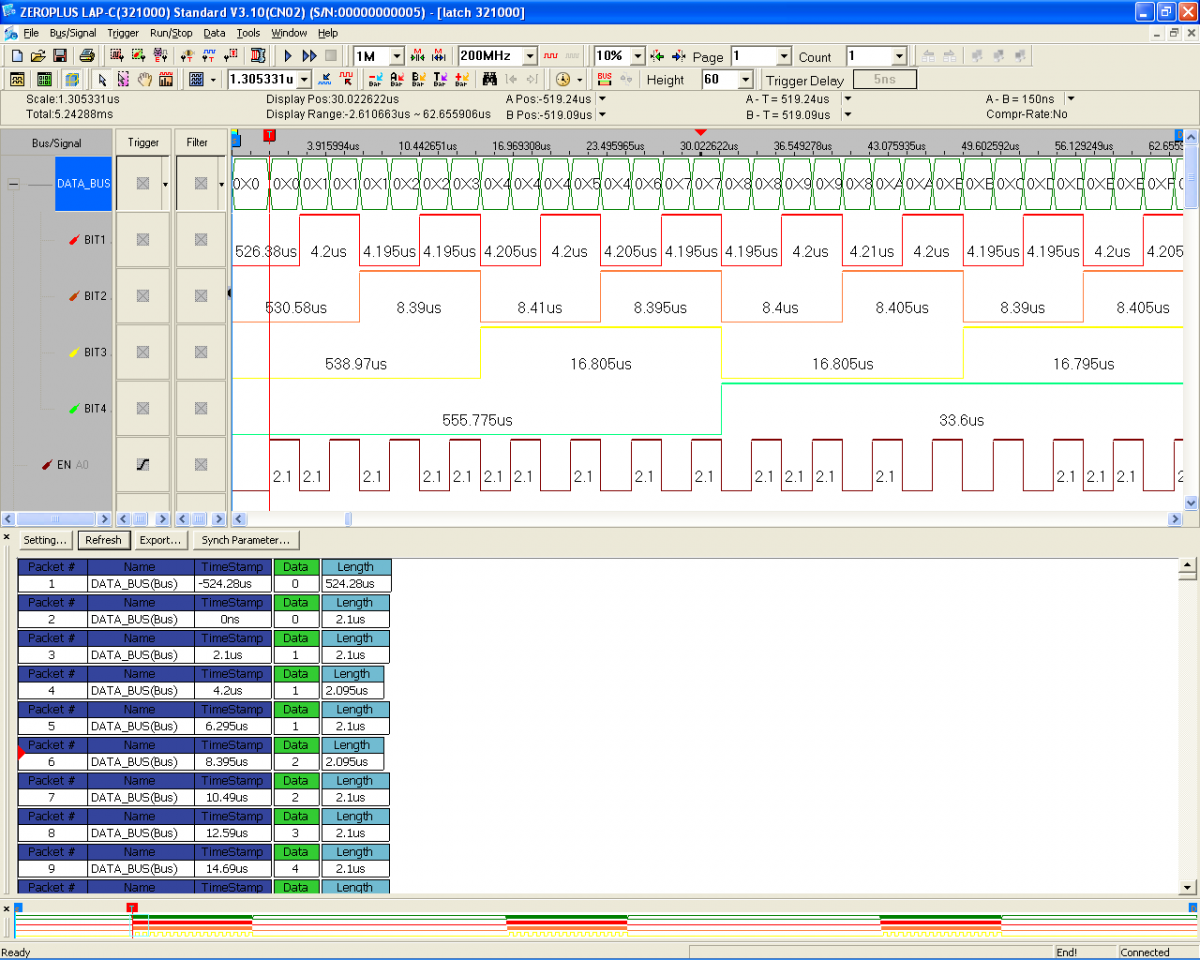Image resolution: width=1200 pixels, height=960 pixels.
Task: Click the repetitive run double-arrow icon
Action: coord(309,56)
